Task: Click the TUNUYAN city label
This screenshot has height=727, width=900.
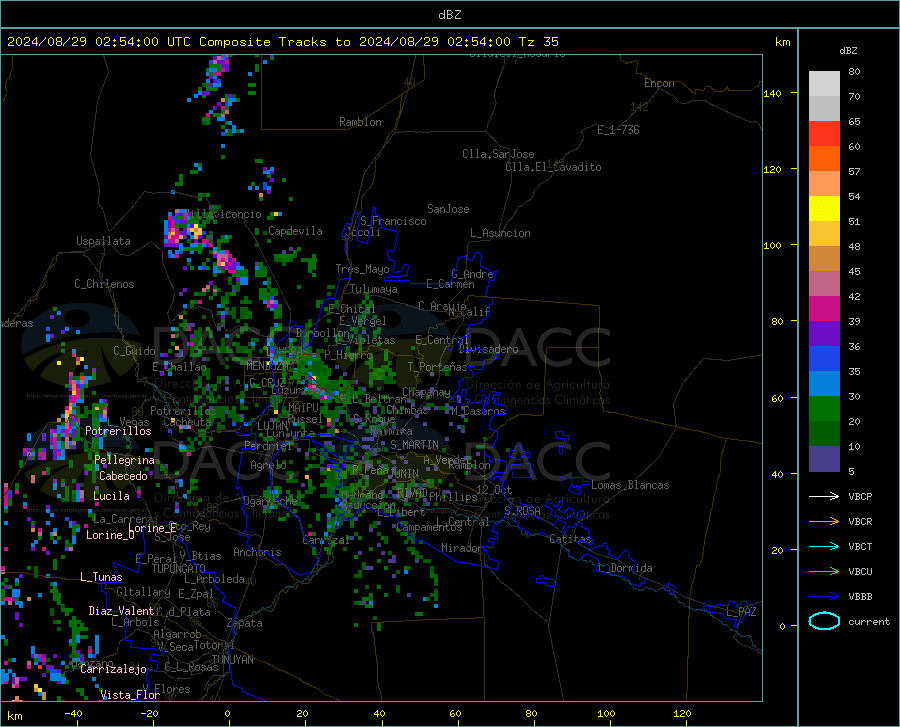Action: point(232,660)
